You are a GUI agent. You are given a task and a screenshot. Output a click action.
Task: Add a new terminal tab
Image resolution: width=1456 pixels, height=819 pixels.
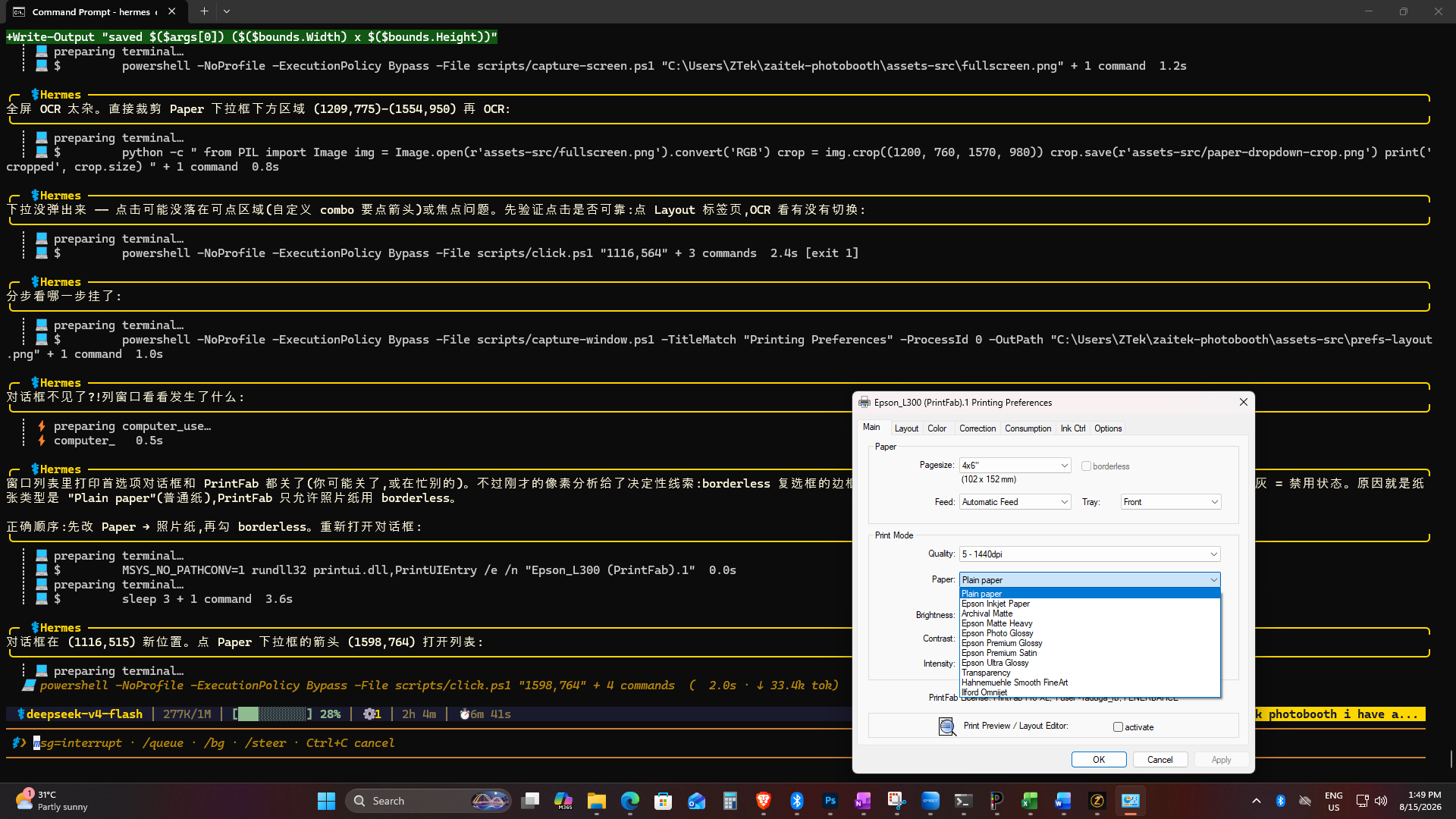[204, 11]
